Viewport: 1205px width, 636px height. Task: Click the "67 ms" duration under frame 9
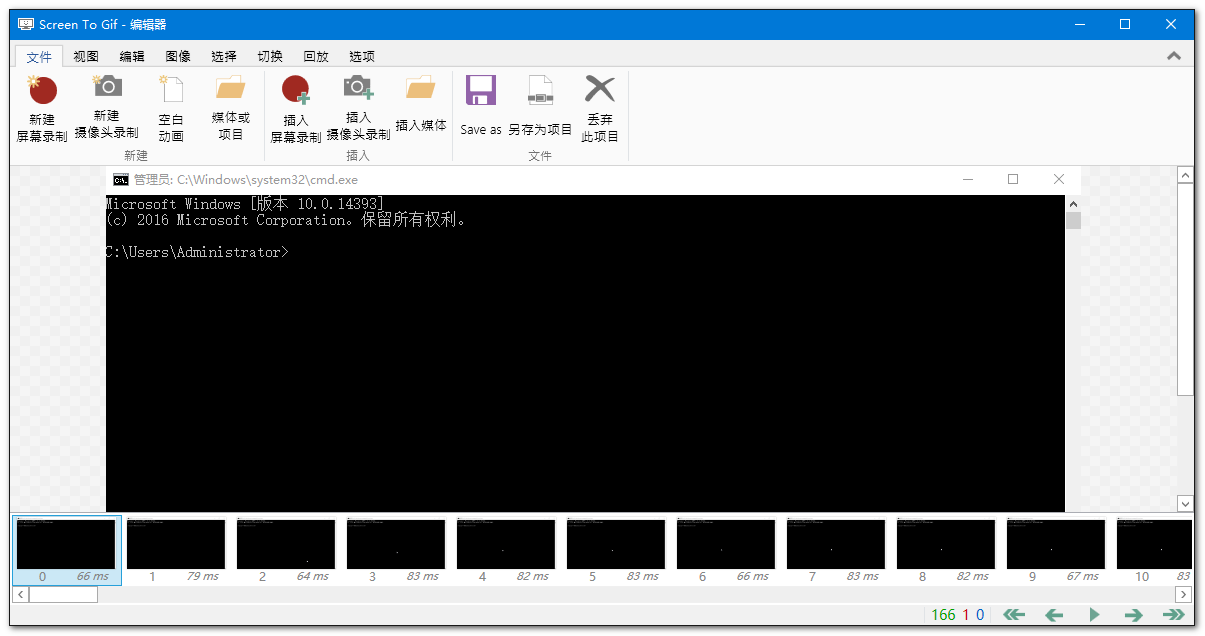pos(1083,576)
